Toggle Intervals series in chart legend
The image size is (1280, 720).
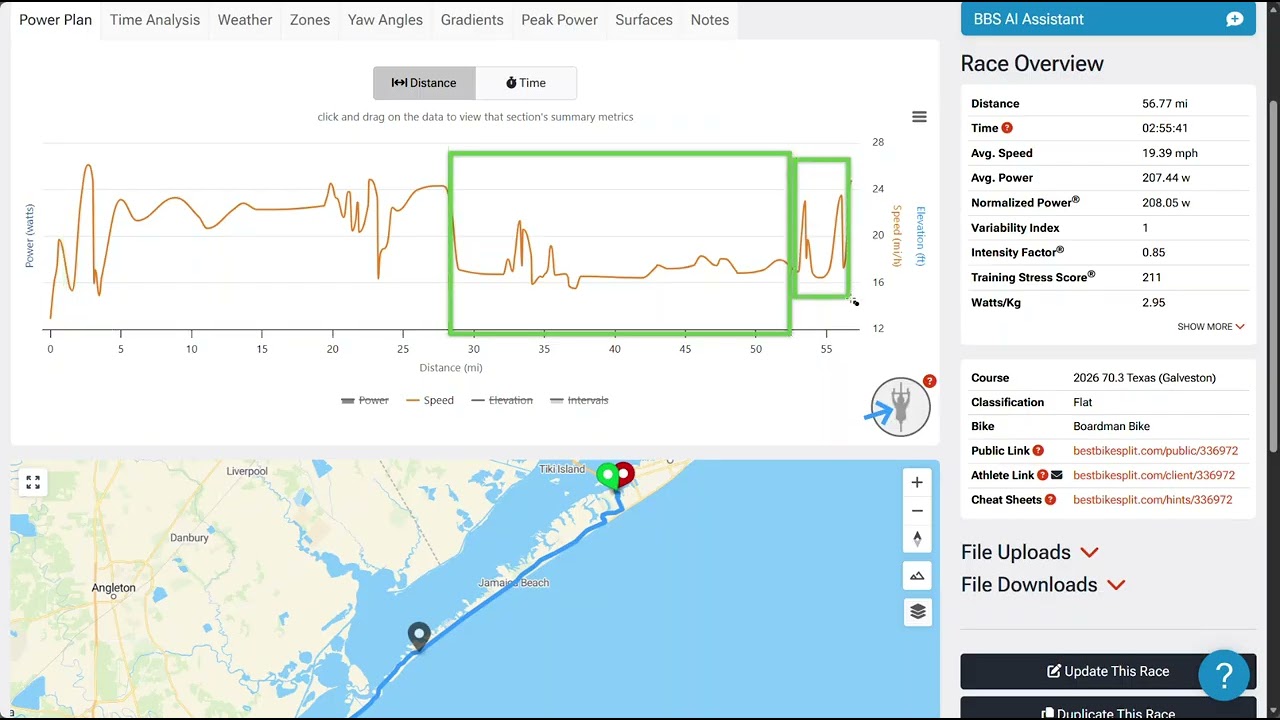(x=579, y=400)
